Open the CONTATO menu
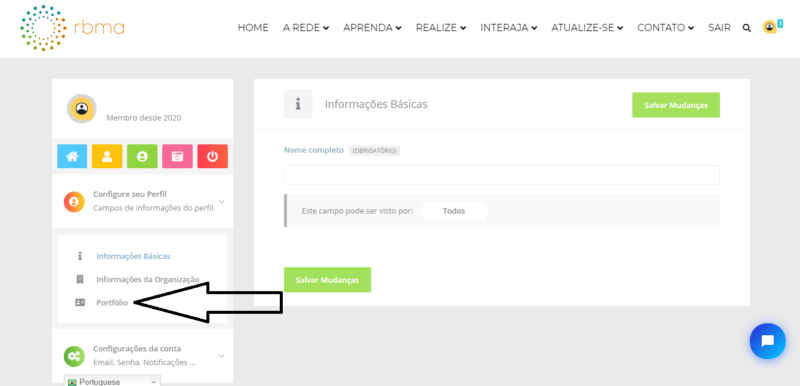 tap(666, 28)
